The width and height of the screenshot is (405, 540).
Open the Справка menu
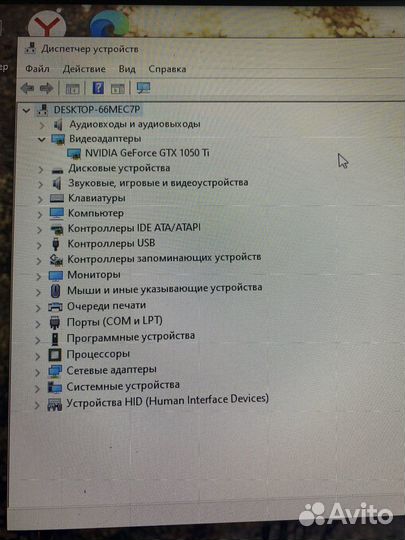[167, 69]
